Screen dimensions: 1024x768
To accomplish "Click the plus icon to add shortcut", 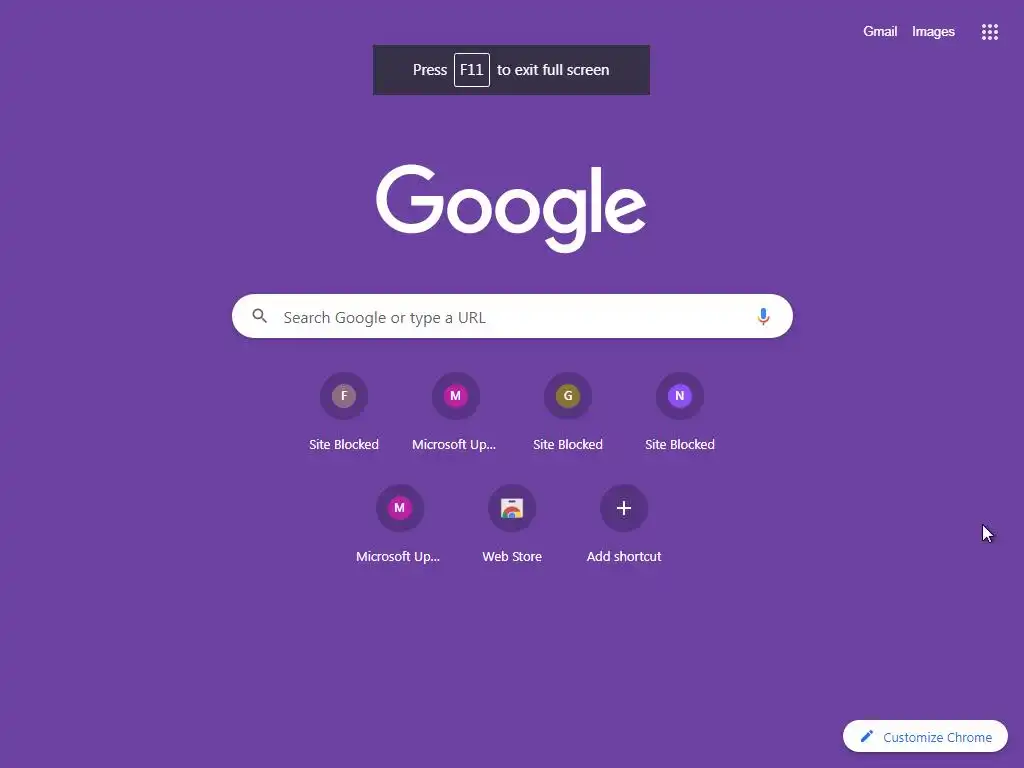I will coord(624,508).
